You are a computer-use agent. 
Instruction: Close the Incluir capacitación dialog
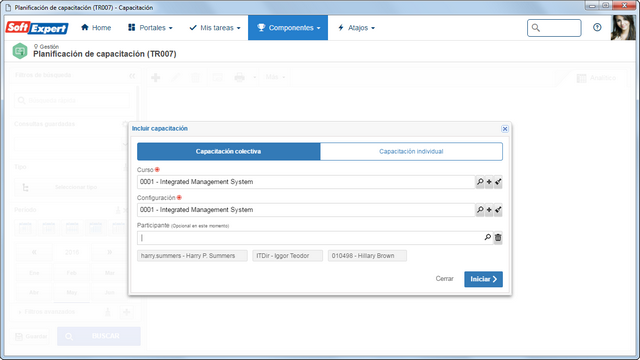click(505, 129)
